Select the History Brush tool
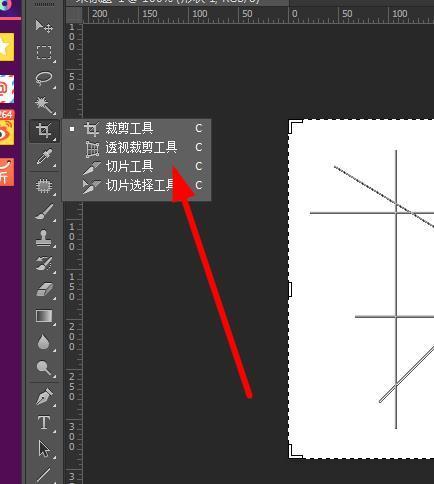Image resolution: width=434 pixels, height=484 pixels. pos(44,264)
